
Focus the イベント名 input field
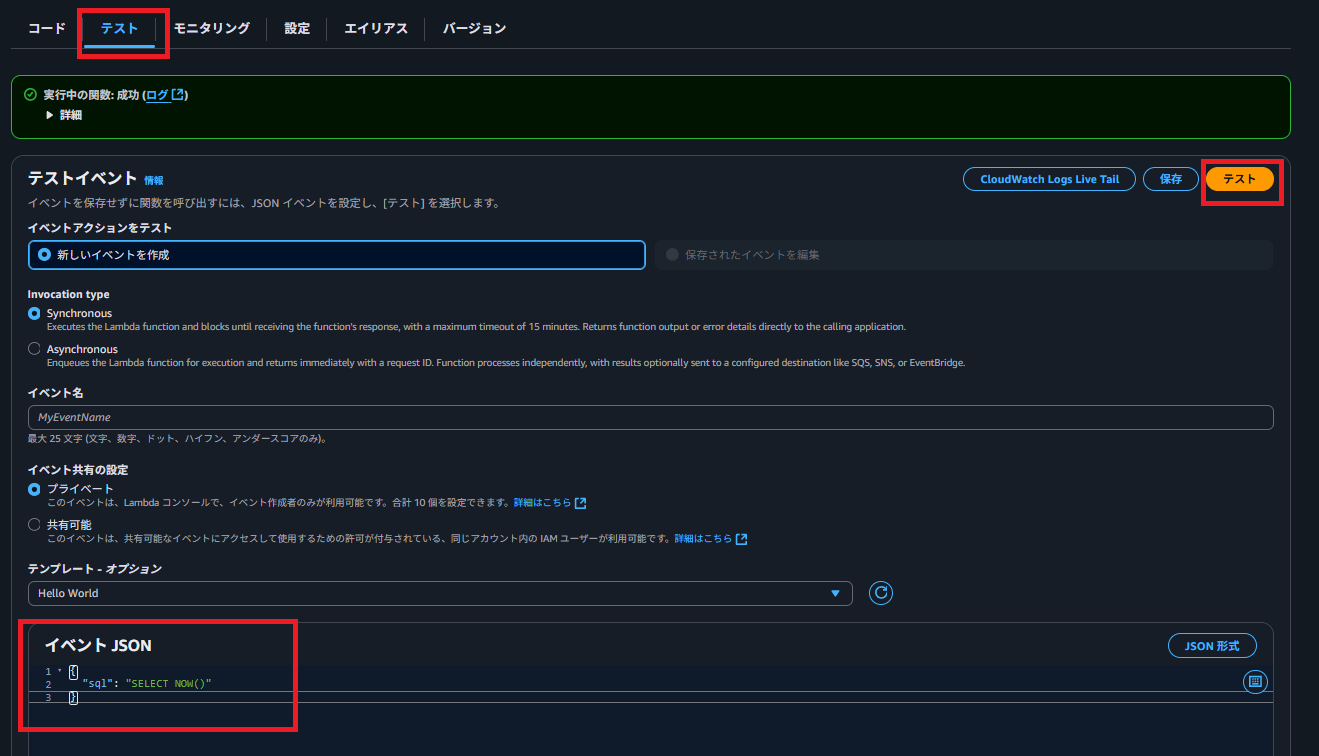650,417
